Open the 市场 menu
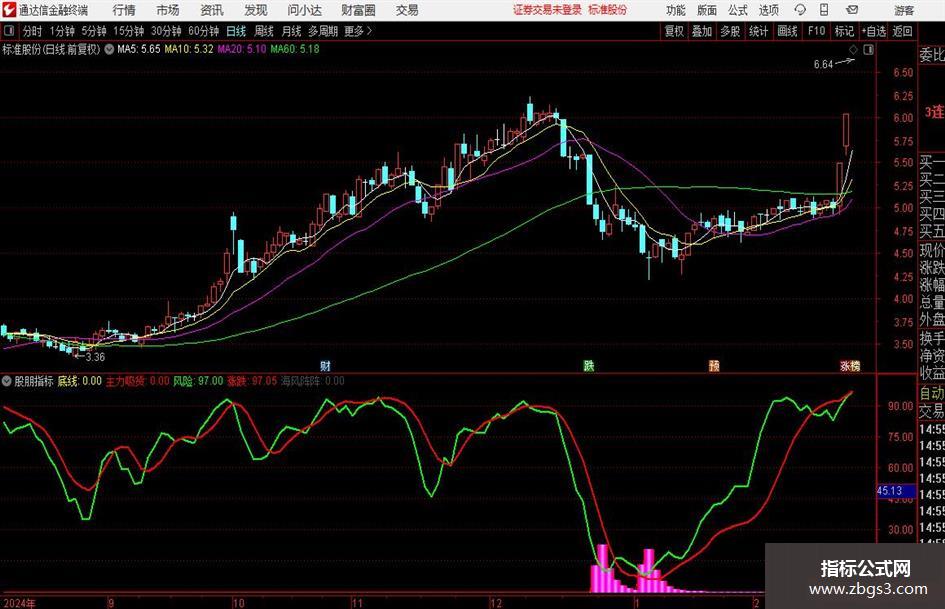The height and width of the screenshot is (609, 945). (168, 10)
